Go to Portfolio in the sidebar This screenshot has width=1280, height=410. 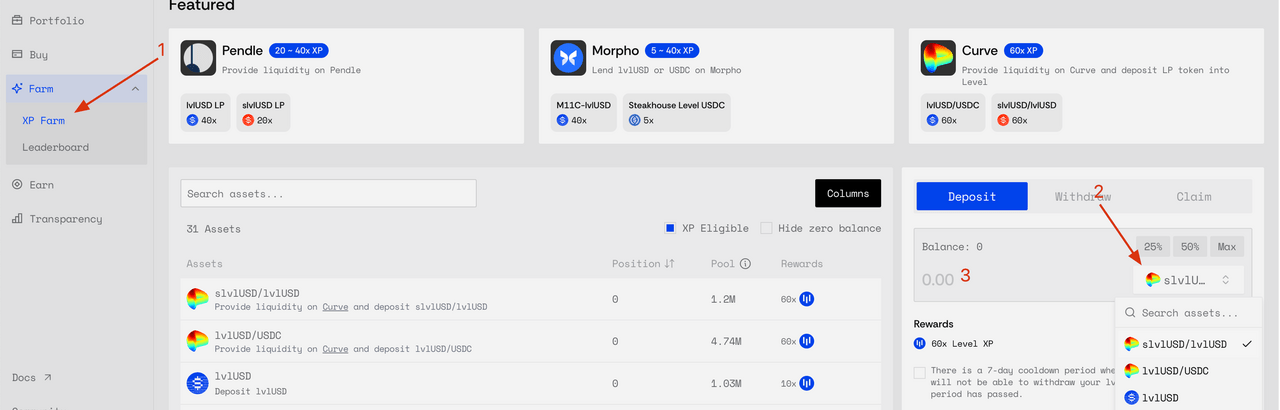[57, 20]
